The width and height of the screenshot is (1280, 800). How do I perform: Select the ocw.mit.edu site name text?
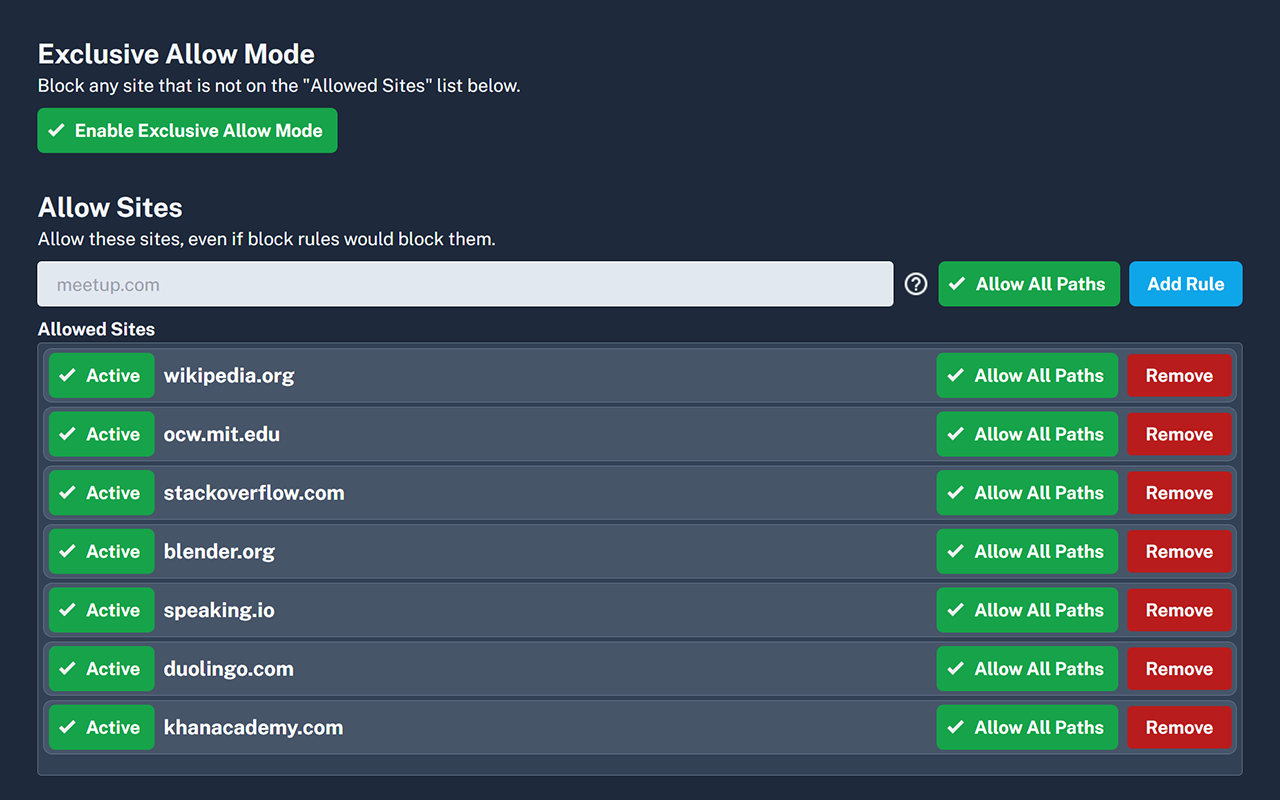(x=222, y=434)
